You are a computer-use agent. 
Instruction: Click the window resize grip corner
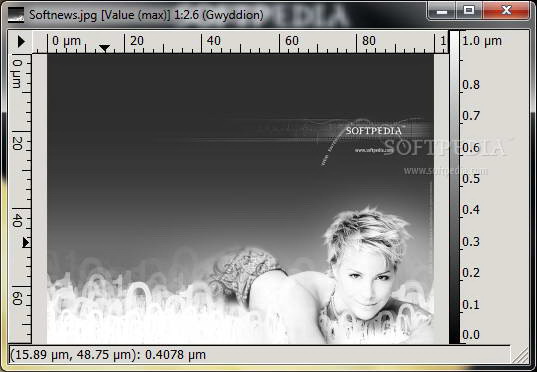[x=520, y=355]
